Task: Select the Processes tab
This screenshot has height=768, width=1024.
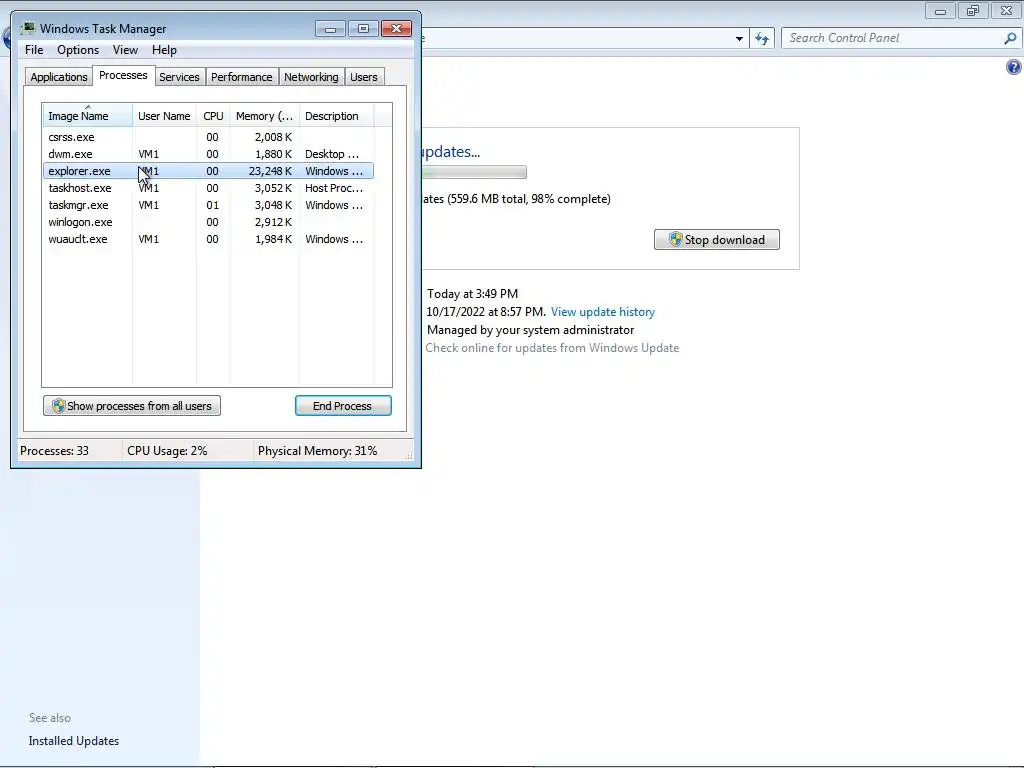Action: tap(123, 75)
